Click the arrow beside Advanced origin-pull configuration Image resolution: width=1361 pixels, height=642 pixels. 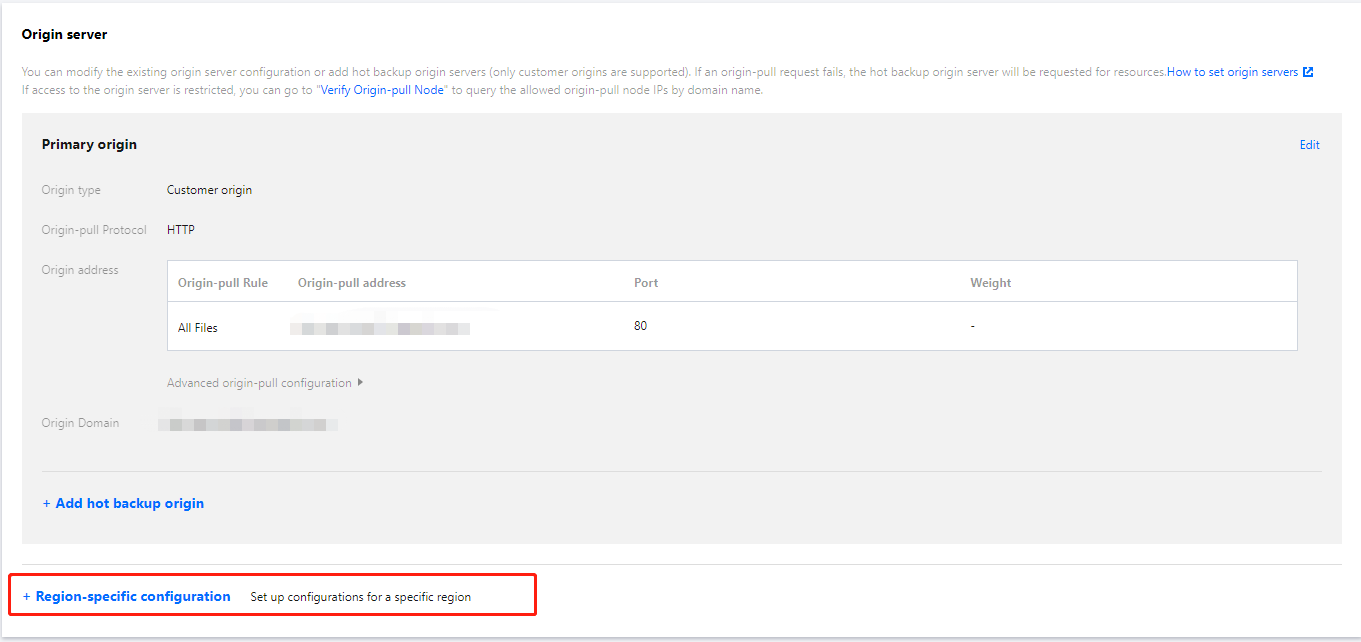point(360,383)
